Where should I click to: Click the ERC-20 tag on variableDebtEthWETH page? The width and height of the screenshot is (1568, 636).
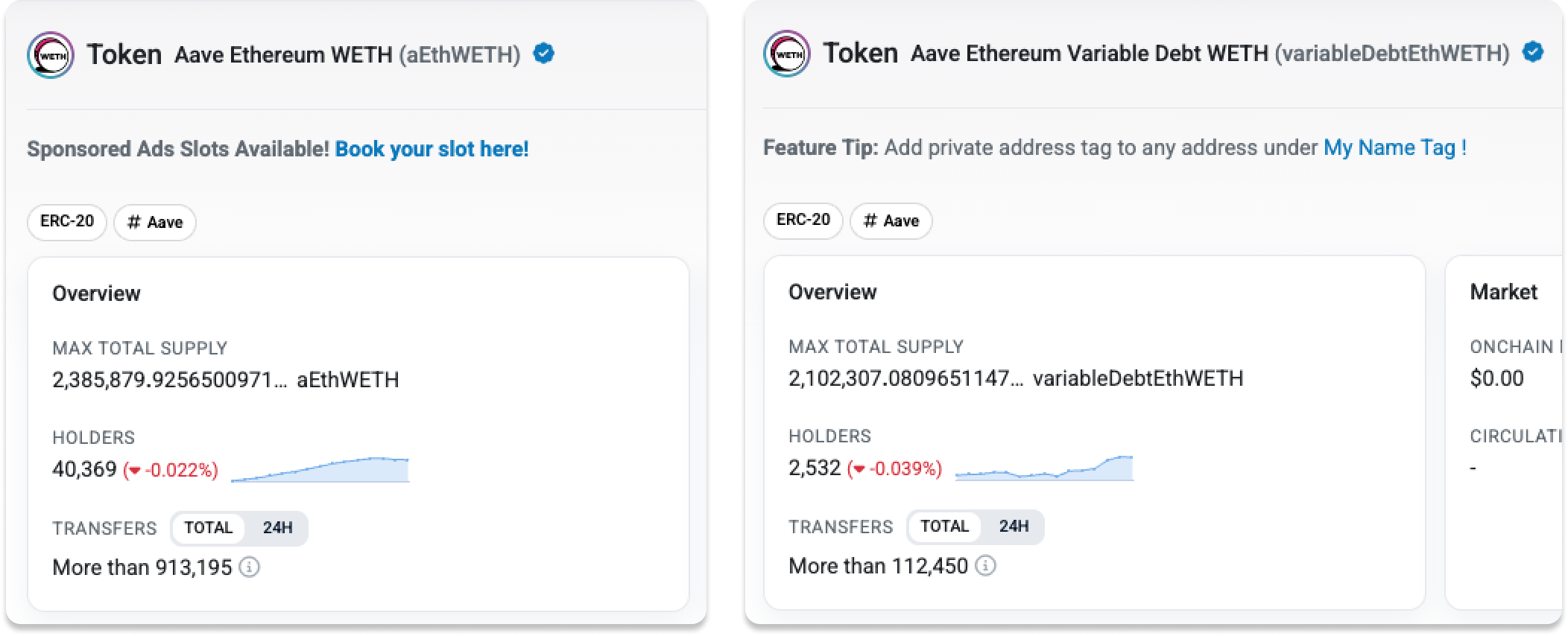pos(803,220)
